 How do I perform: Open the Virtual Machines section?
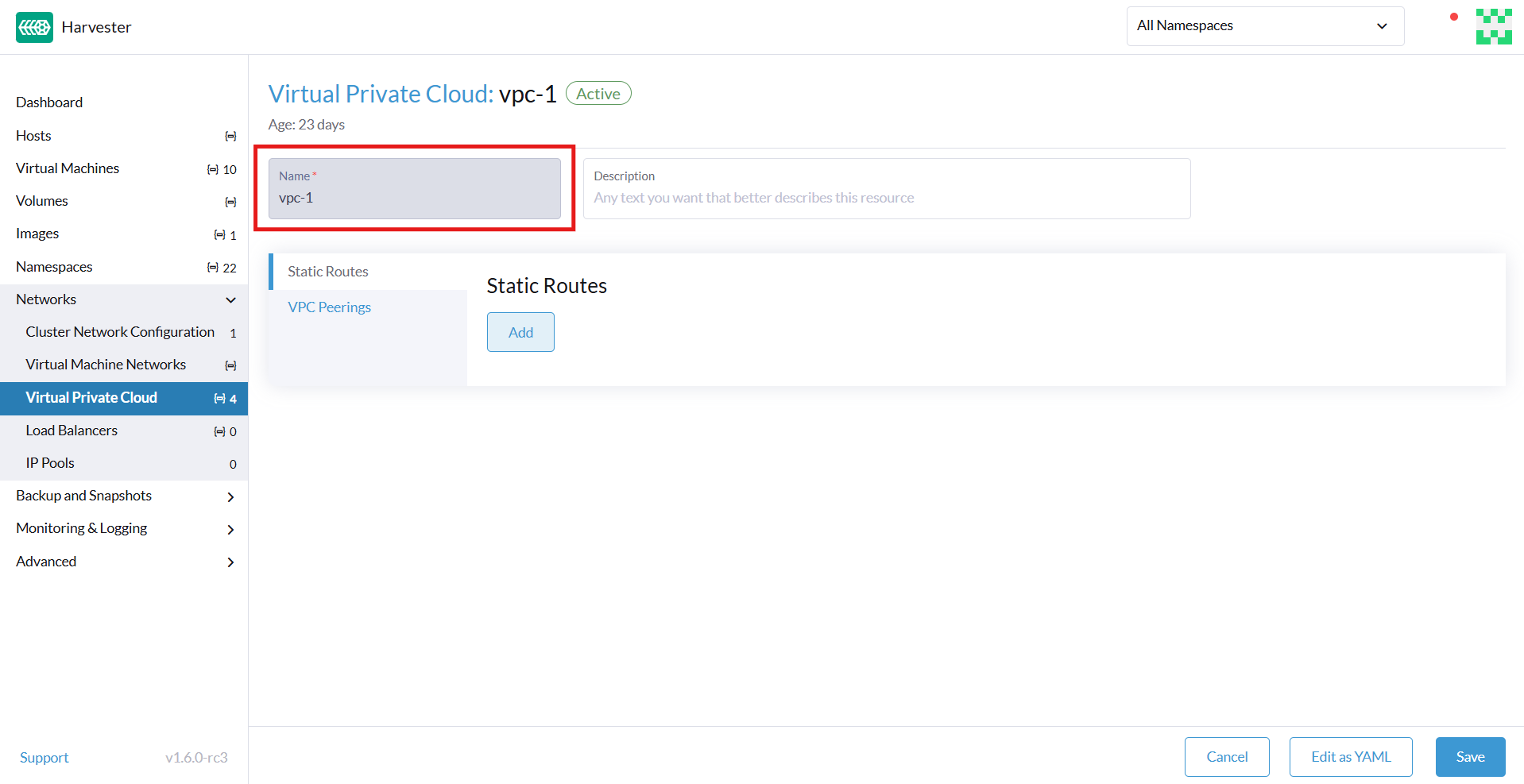[67, 168]
